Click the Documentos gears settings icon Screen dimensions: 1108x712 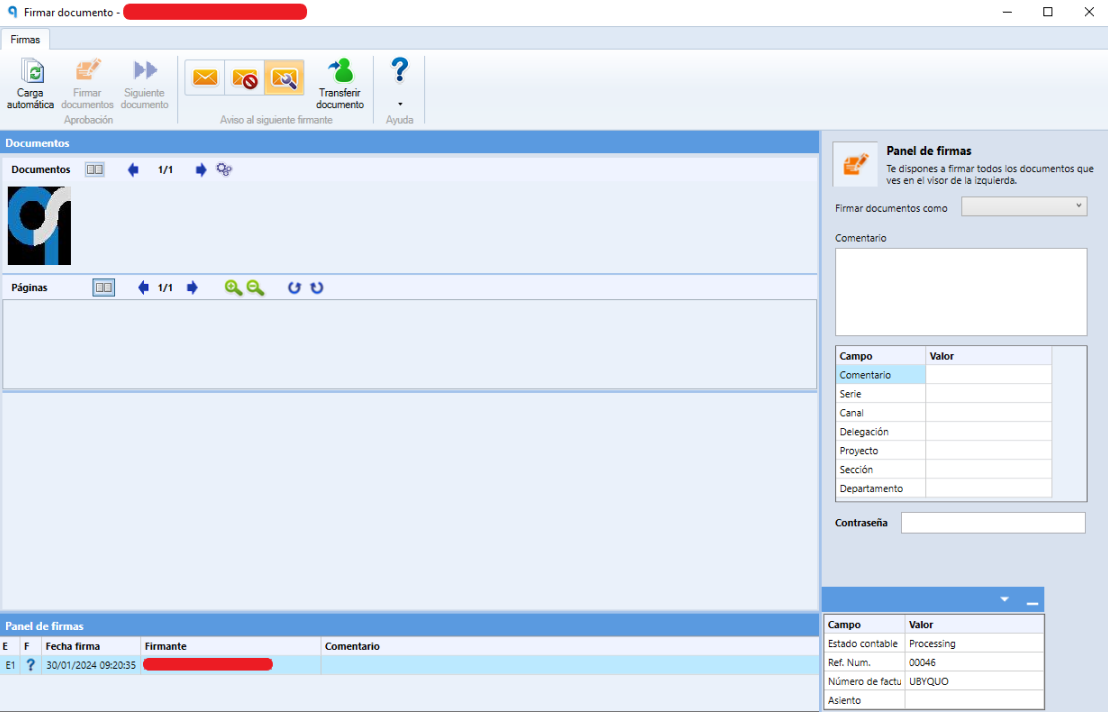point(224,170)
